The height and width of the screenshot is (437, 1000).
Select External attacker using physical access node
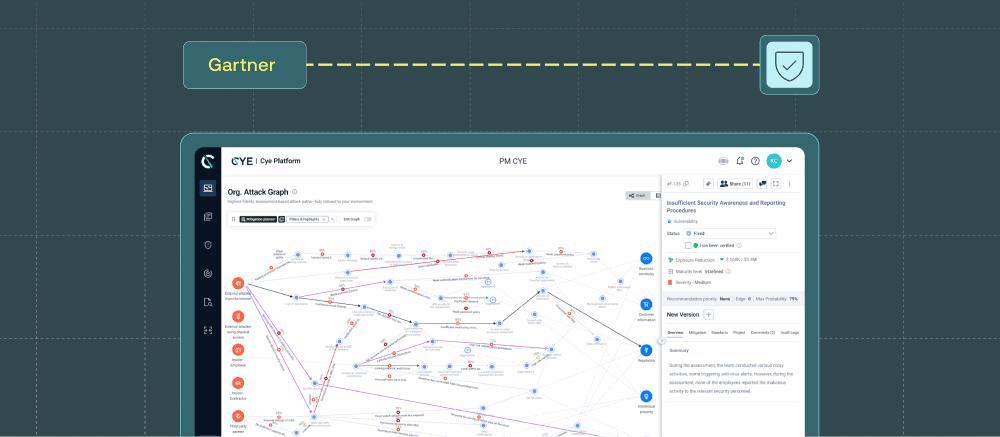coord(238,316)
